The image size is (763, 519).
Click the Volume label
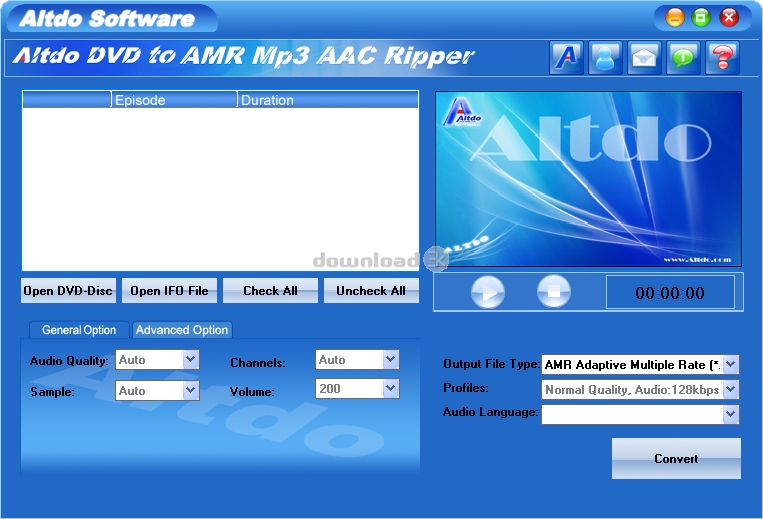coord(252,392)
